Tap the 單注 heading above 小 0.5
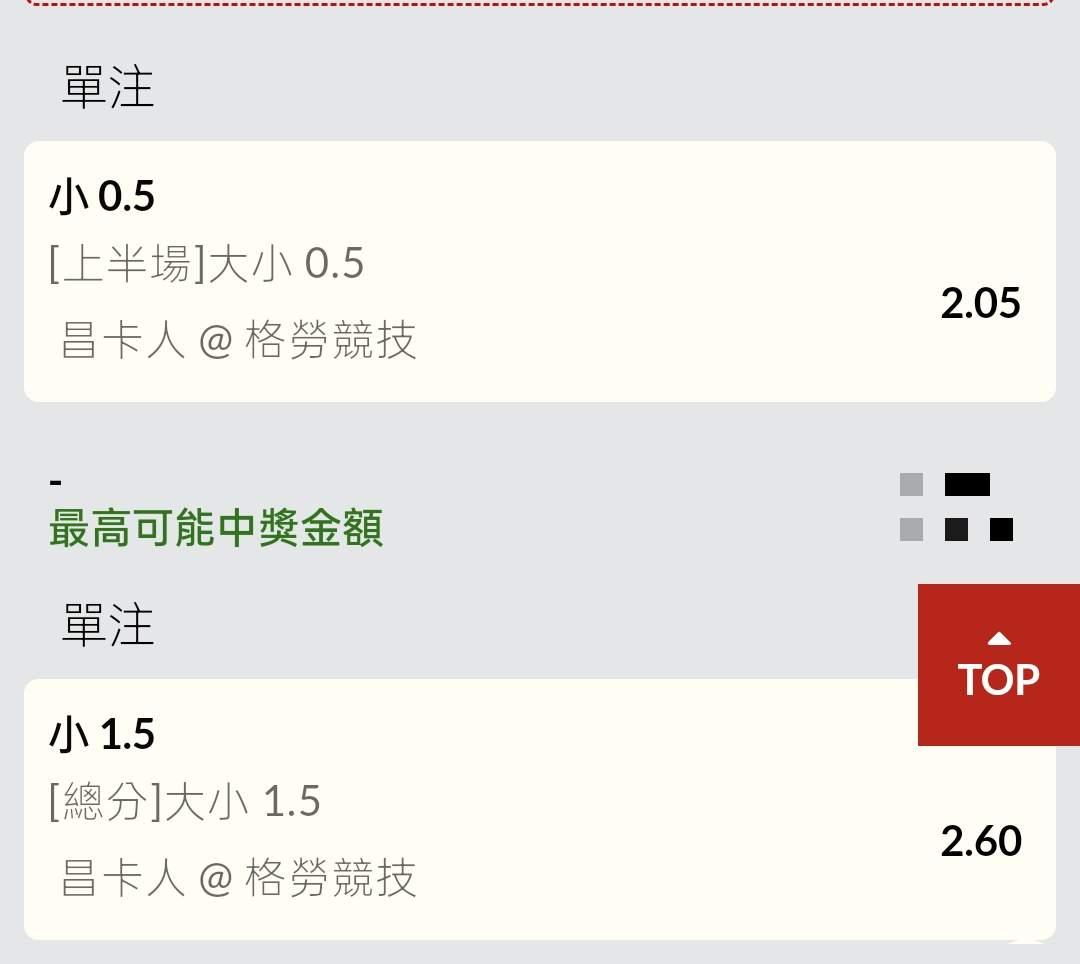Viewport: 1080px width, 964px height. click(x=108, y=87)
